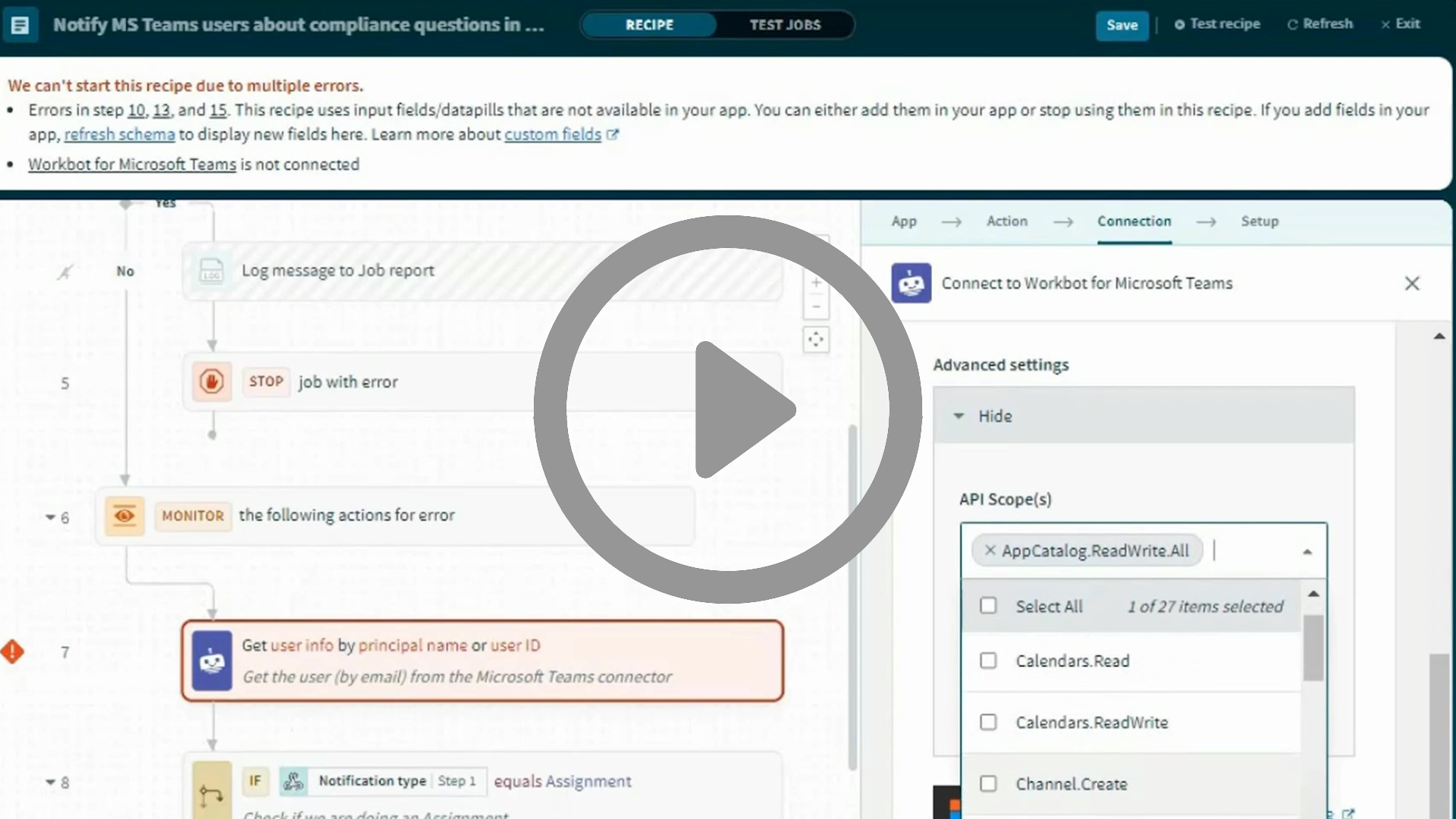Collapse the Hide section under Advanced settings
Screen dimensions: 1456x819
click(959, 416)
